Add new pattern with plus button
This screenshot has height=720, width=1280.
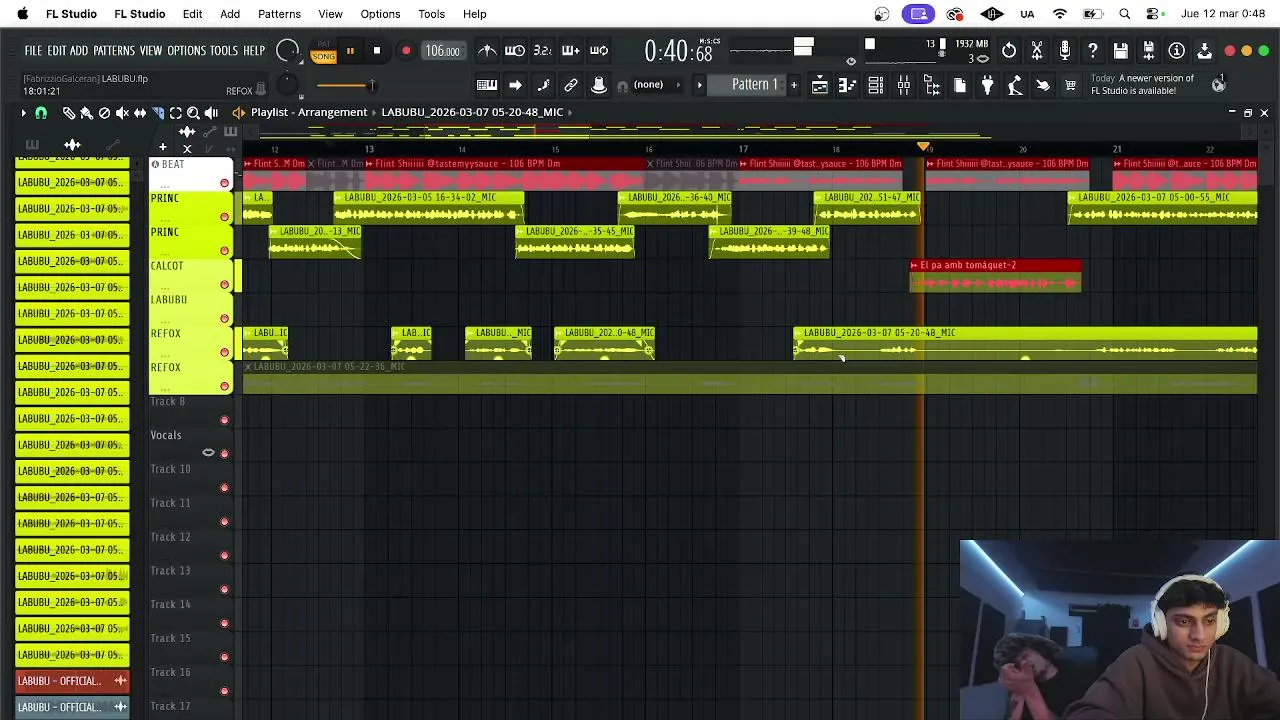pos(794,85)
